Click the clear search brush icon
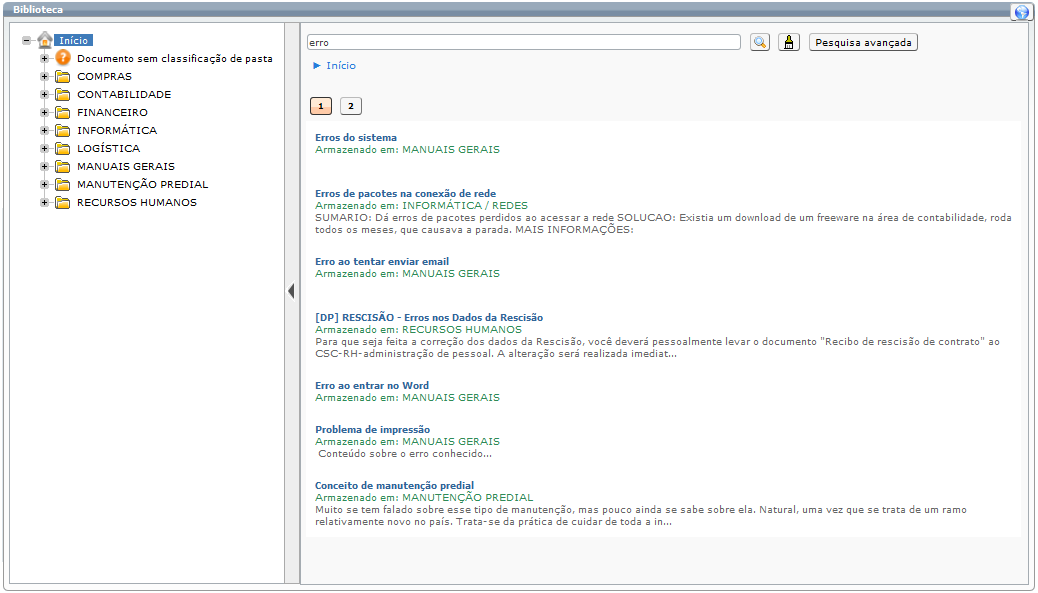 click(789, 42)
